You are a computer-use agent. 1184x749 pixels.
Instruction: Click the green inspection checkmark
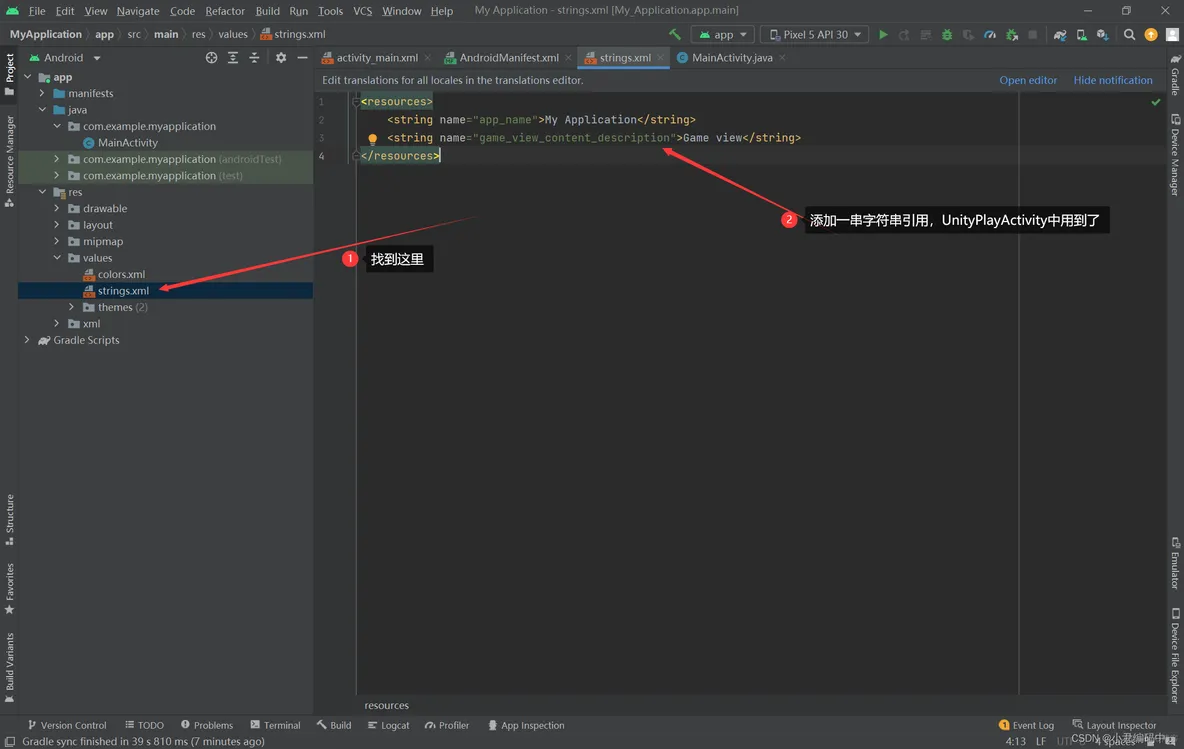click(x=1155, y=102)
